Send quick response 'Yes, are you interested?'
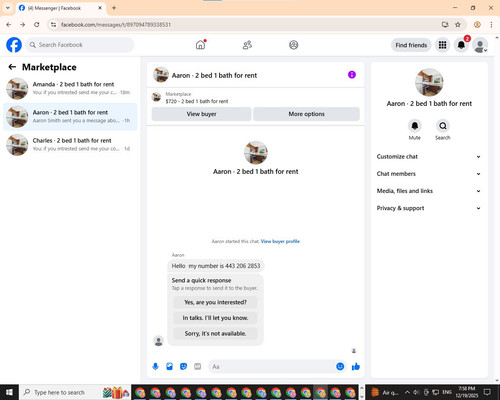 click(x=215, y=302)
